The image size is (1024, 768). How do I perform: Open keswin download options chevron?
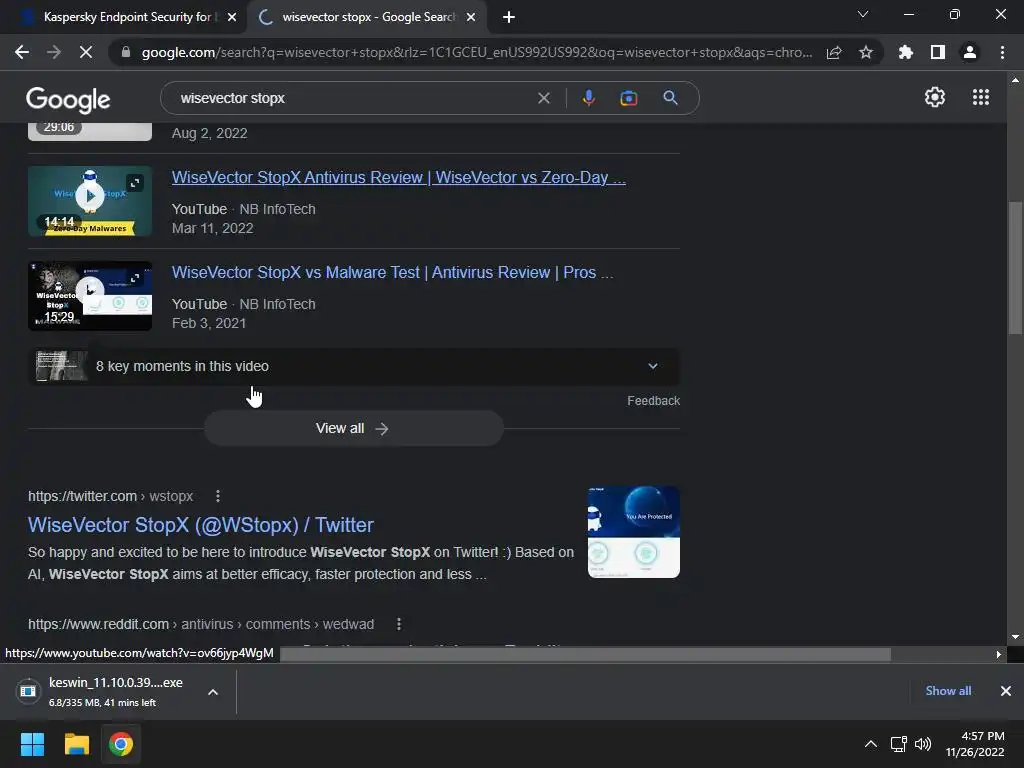tap(213, 692)
